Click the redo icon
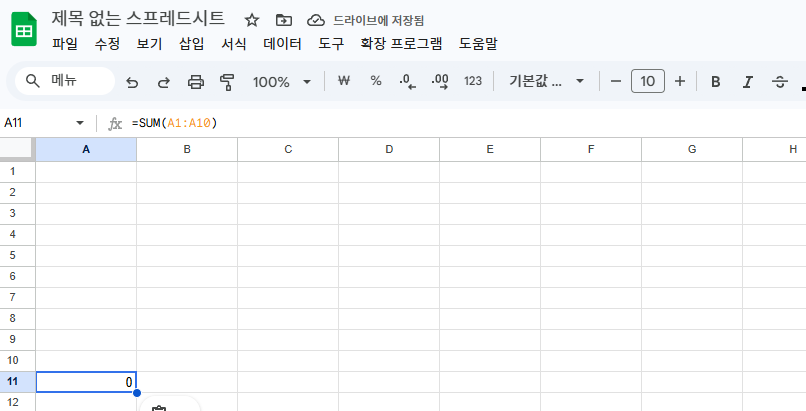The width and height of the screenshot is (806, 411). tap(163, 82)
